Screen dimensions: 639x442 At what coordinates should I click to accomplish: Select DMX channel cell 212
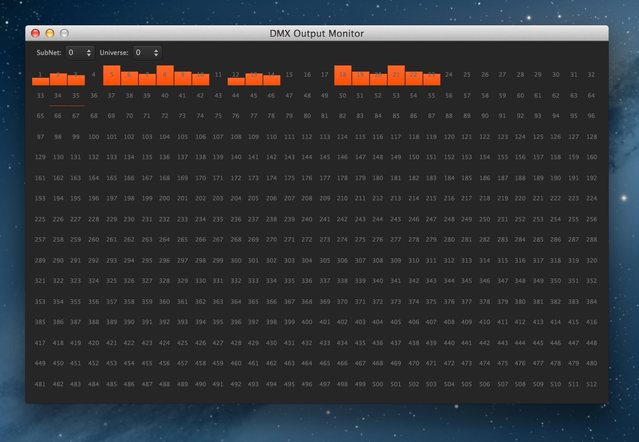coord(378,199)
